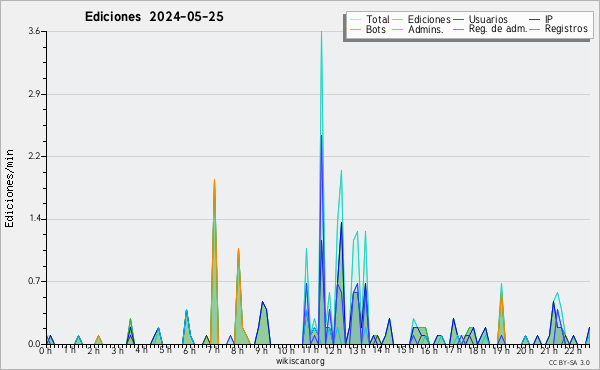Screen dimensions: 600x370
Task: Click the 13 h axis tick label
Action: [357, 350]
